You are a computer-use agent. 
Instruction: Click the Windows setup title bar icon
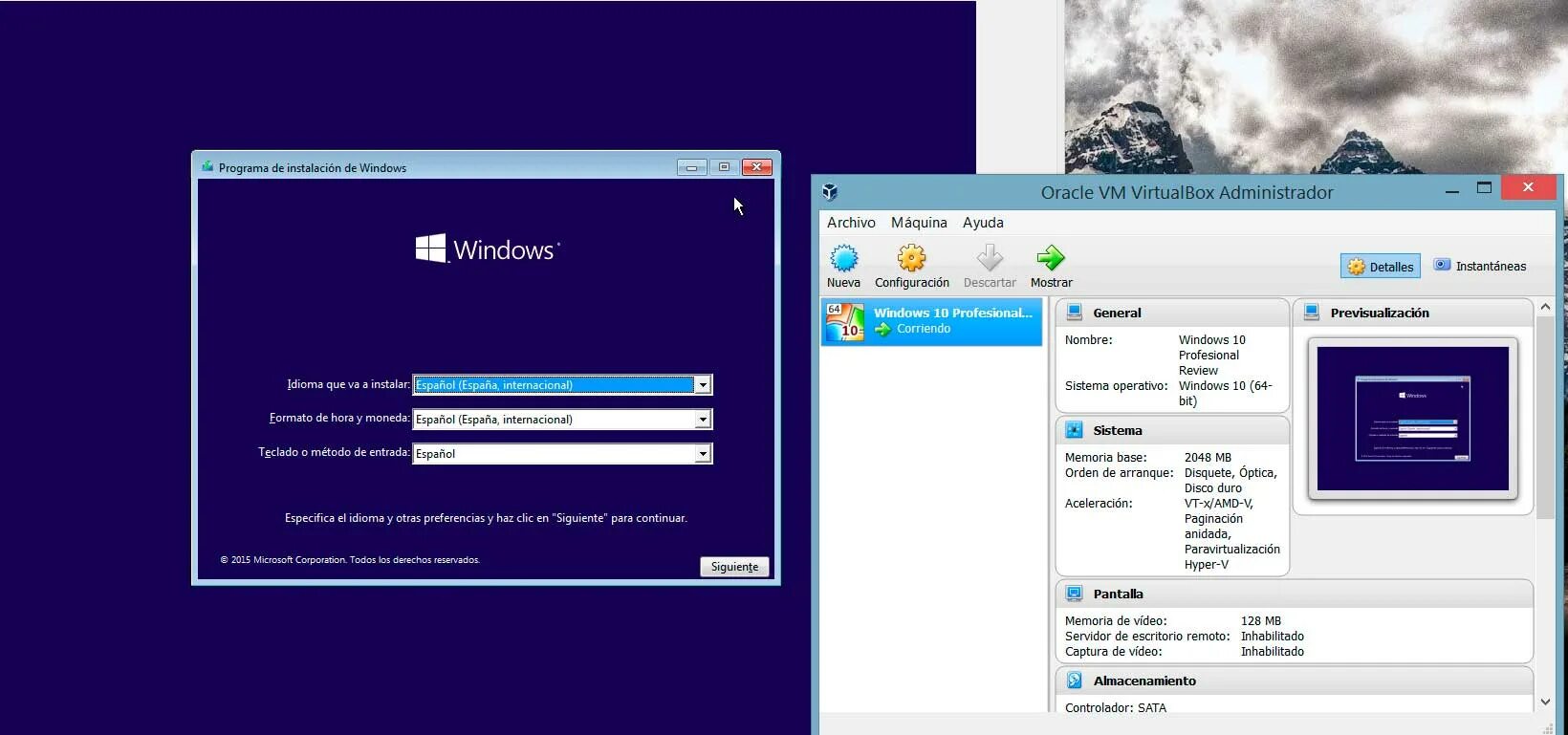207,167
